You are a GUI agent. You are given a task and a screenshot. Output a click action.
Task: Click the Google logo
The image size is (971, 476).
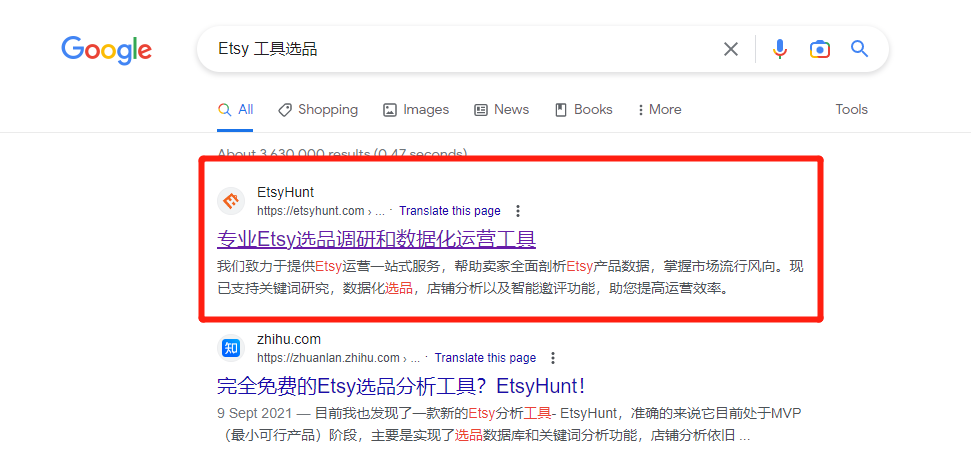click(x=107, y=50)
